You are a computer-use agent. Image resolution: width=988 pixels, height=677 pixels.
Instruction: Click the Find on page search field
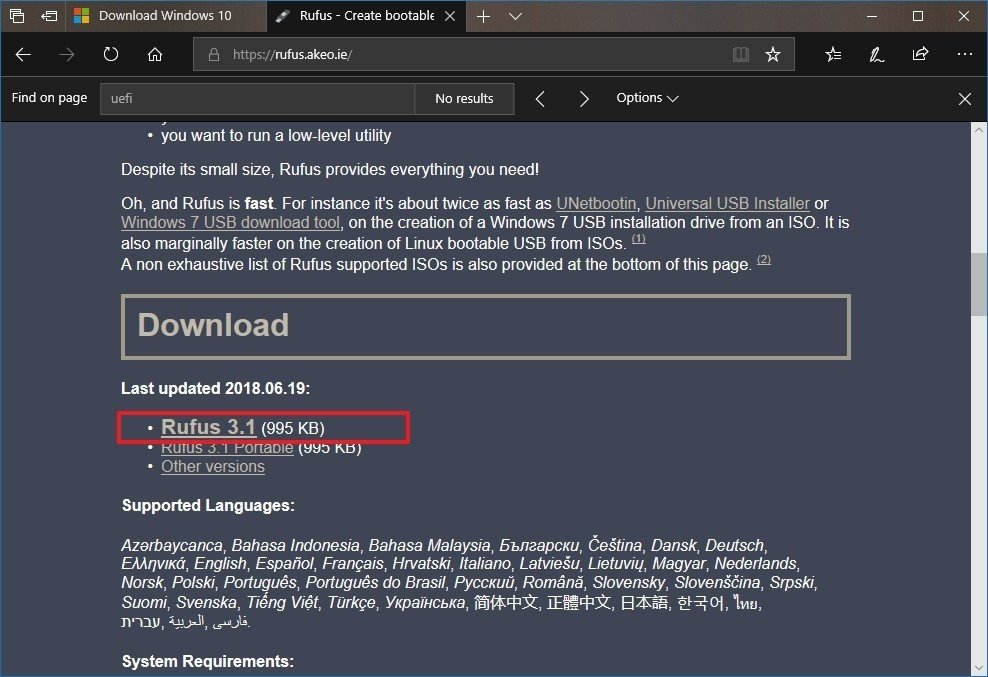[257, 98]
